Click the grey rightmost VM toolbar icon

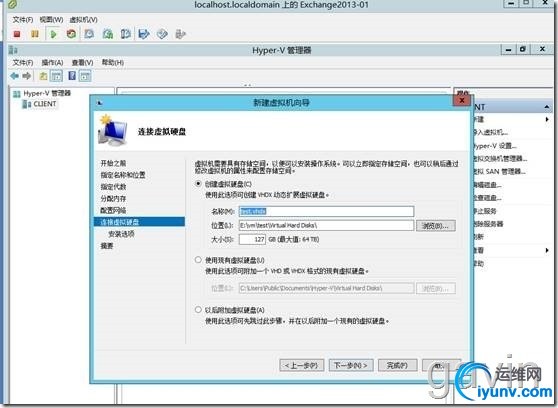180,34
